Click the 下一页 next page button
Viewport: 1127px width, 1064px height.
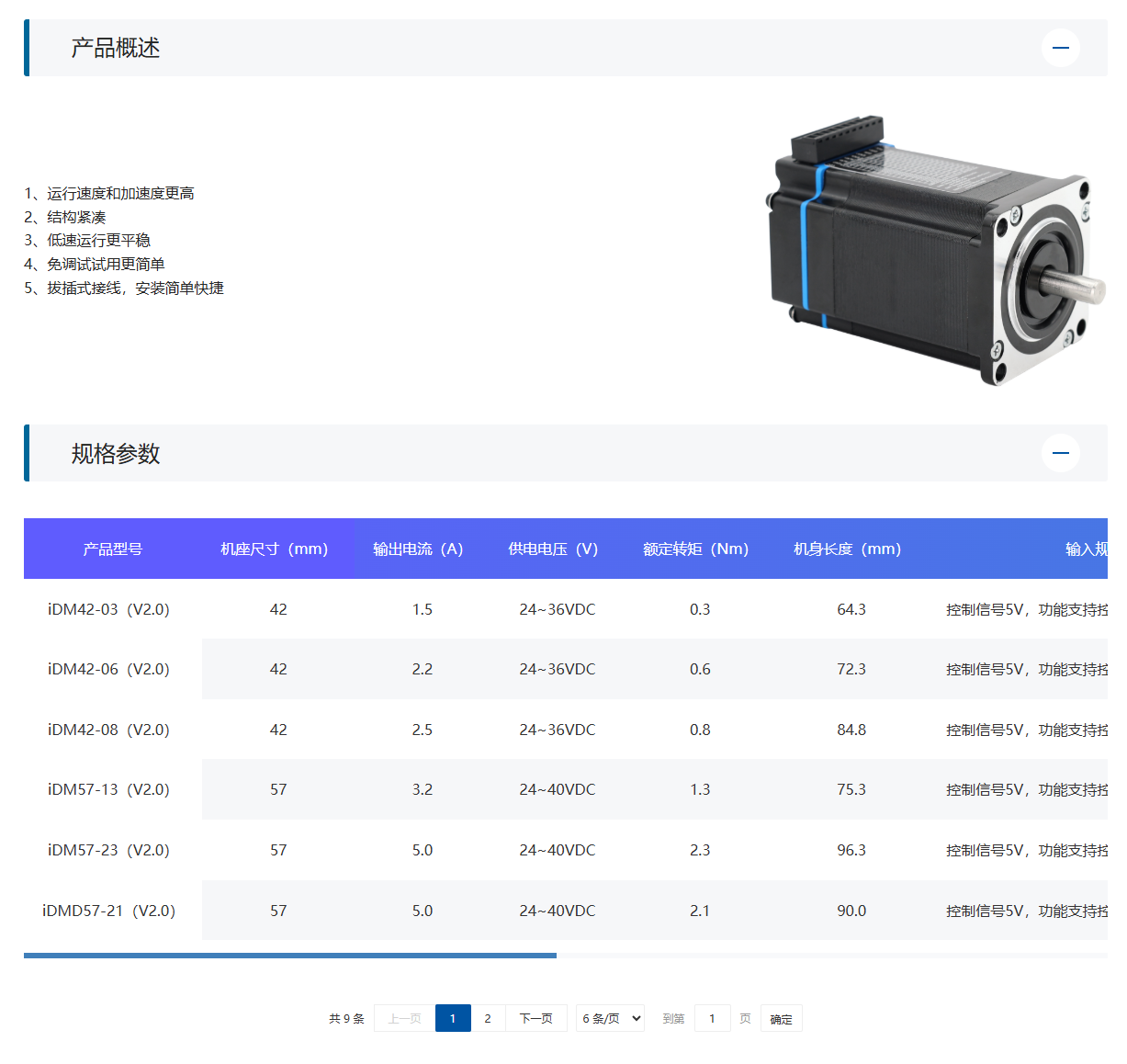click(535, 1018)
